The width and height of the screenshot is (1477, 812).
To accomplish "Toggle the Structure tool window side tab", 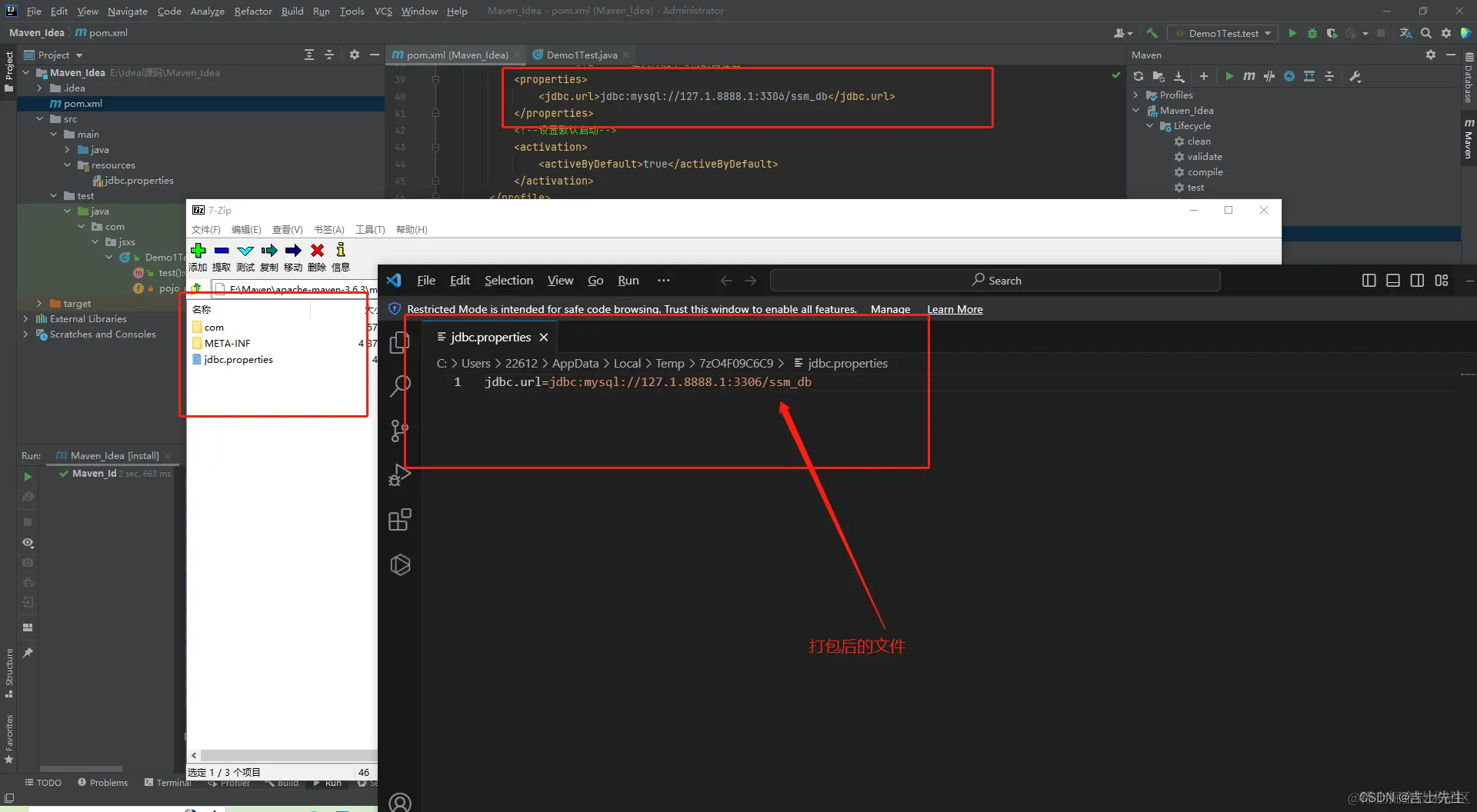I will click(9, 673).
